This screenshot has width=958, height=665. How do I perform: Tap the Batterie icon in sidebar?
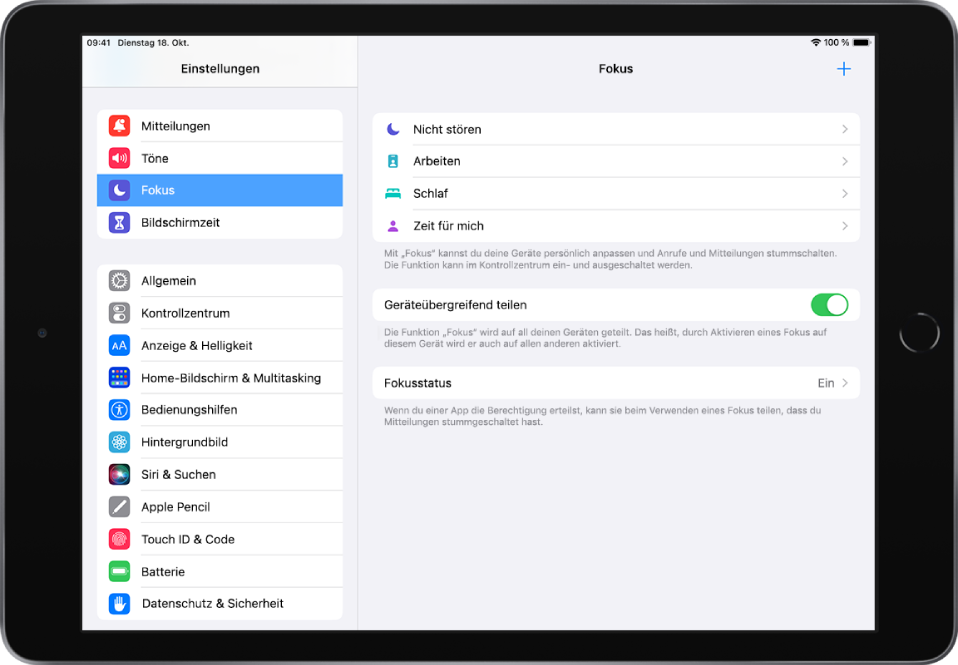[120, 572]
